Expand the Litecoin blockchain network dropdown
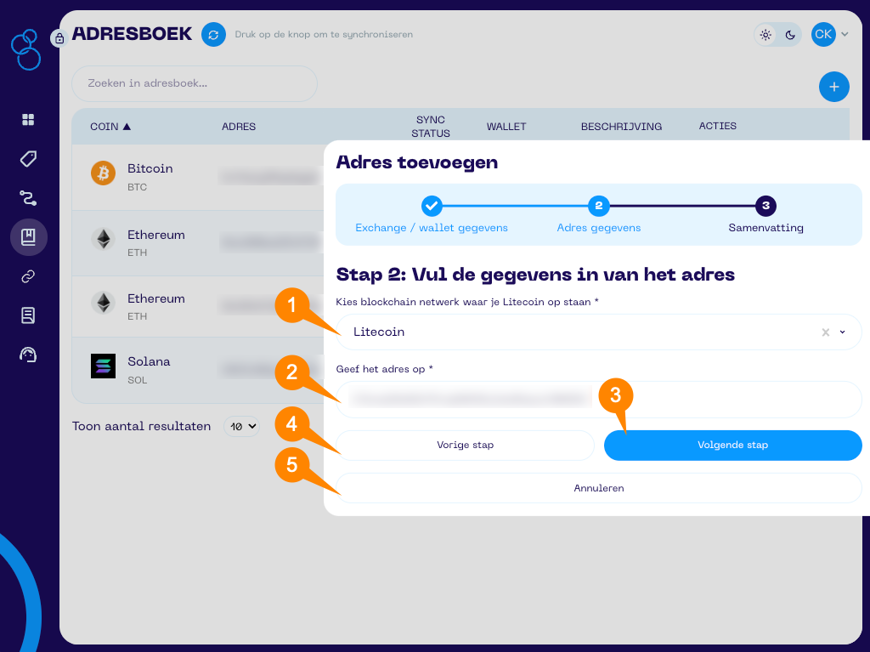 point(843,332)
